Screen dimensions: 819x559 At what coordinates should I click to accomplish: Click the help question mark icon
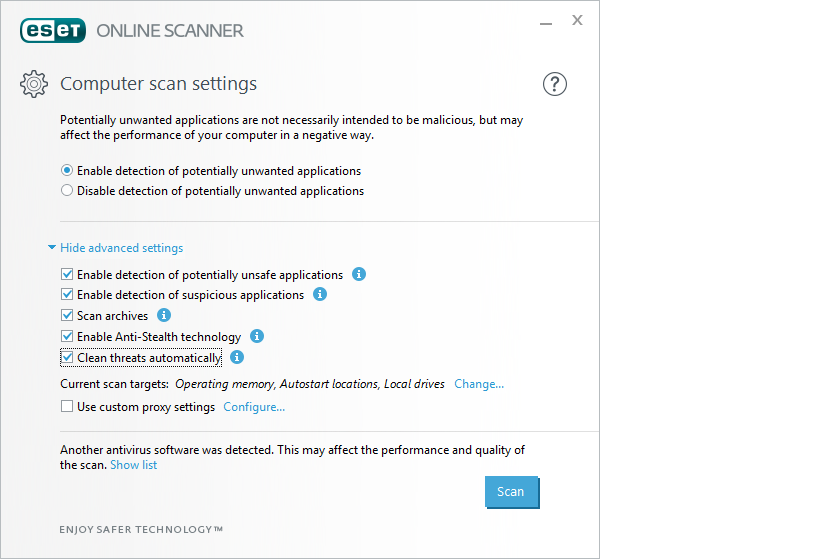click(x=555, y=84)
